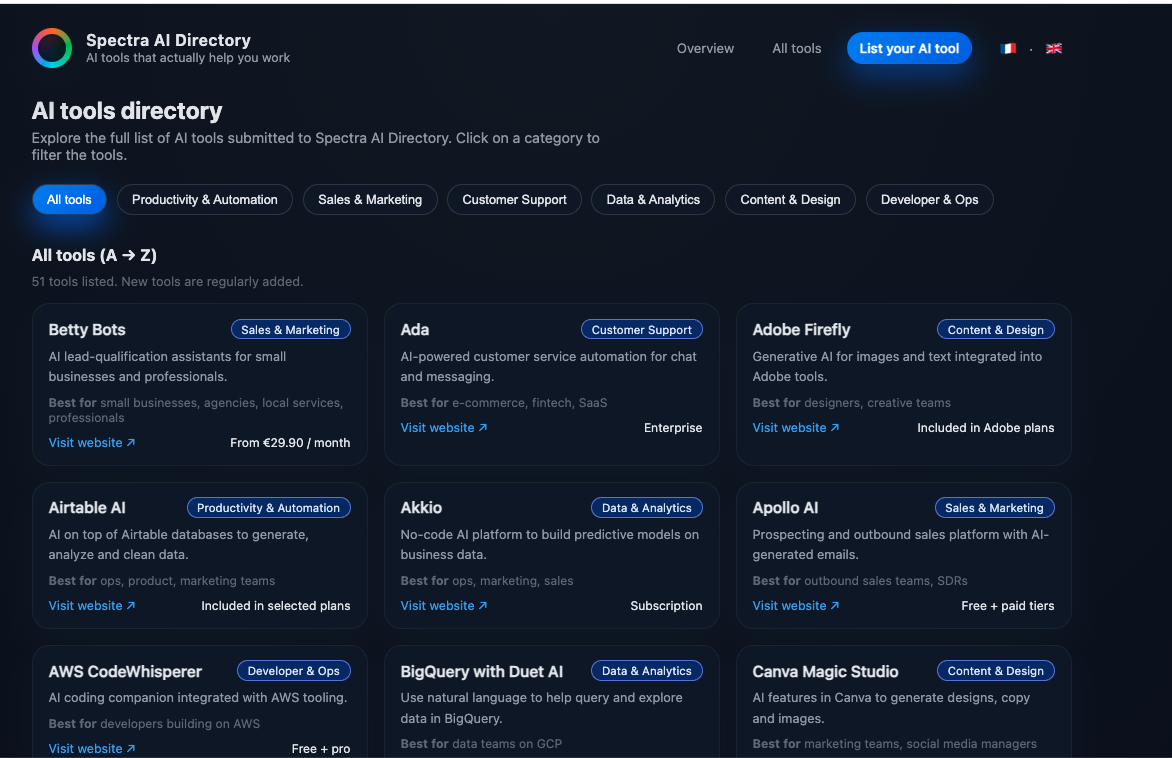Open Akkio's site through the arrow icon
The image size is (1172, 758).
(x=484, y=605)
